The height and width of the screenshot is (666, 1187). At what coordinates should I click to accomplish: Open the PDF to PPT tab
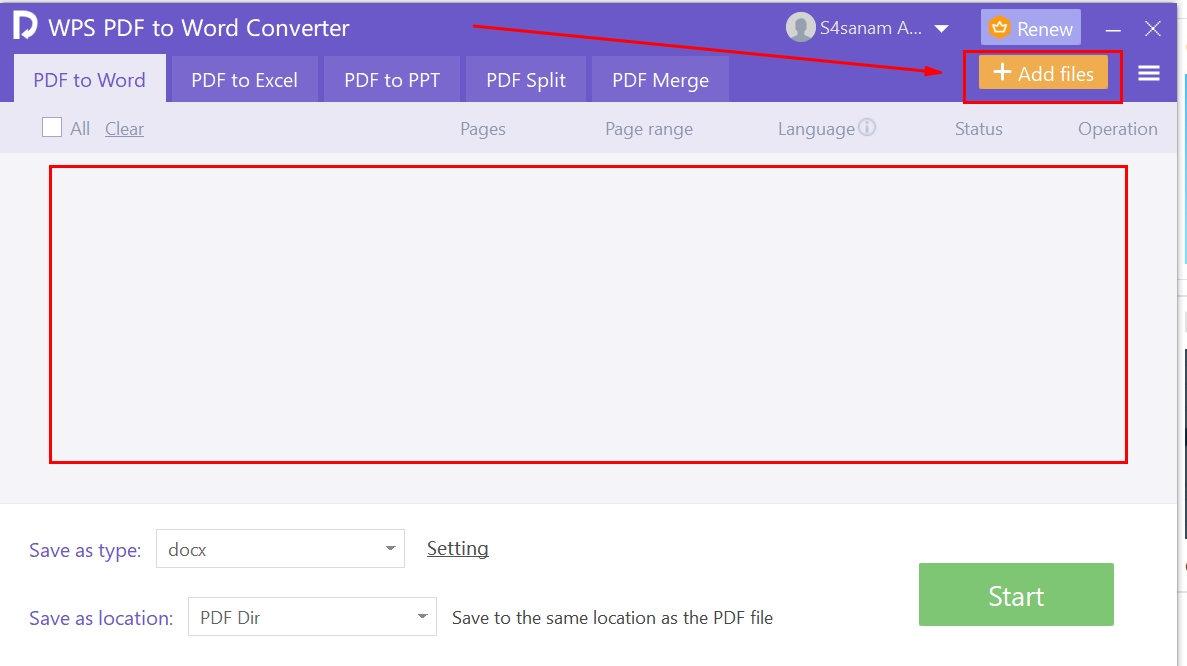point(391,79)
